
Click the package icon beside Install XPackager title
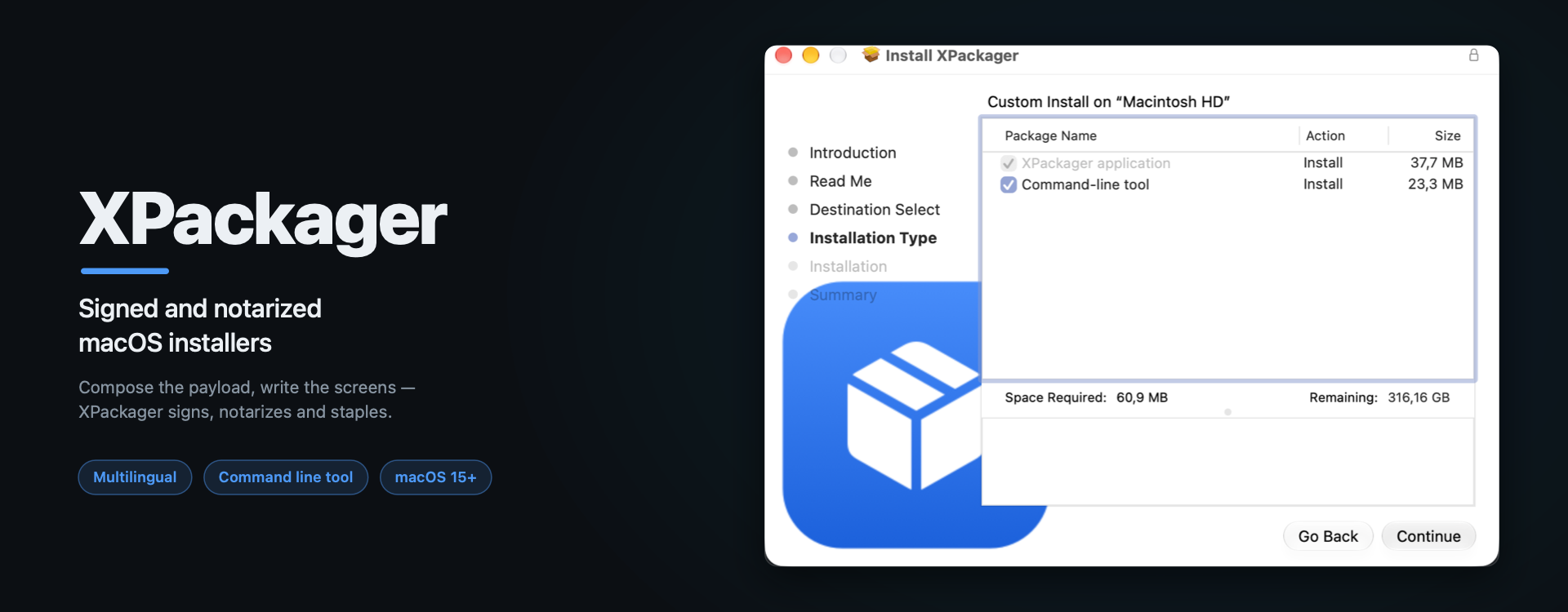tap(871, 55)
